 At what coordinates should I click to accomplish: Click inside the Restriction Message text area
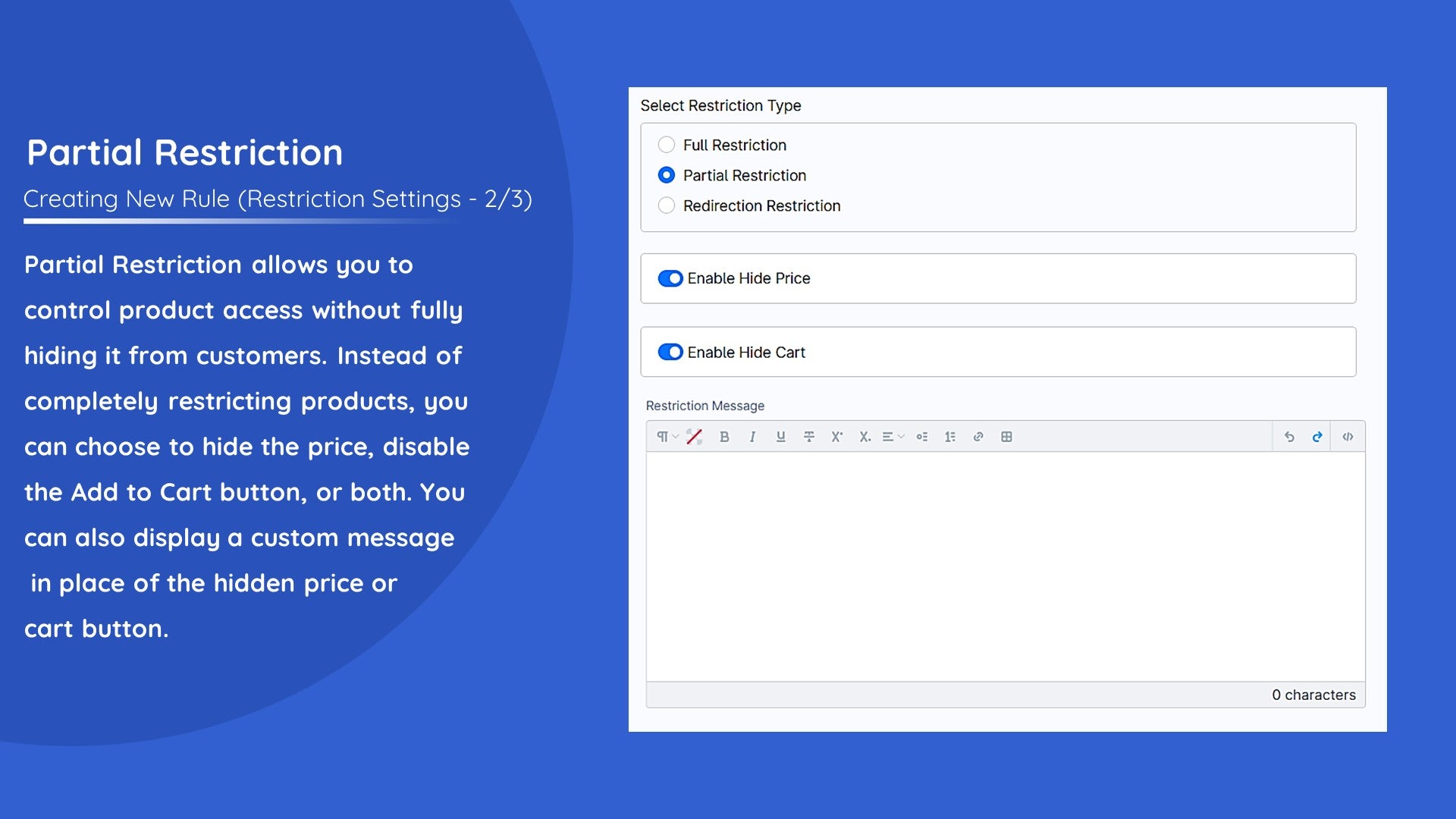(x=1006, y=566)
